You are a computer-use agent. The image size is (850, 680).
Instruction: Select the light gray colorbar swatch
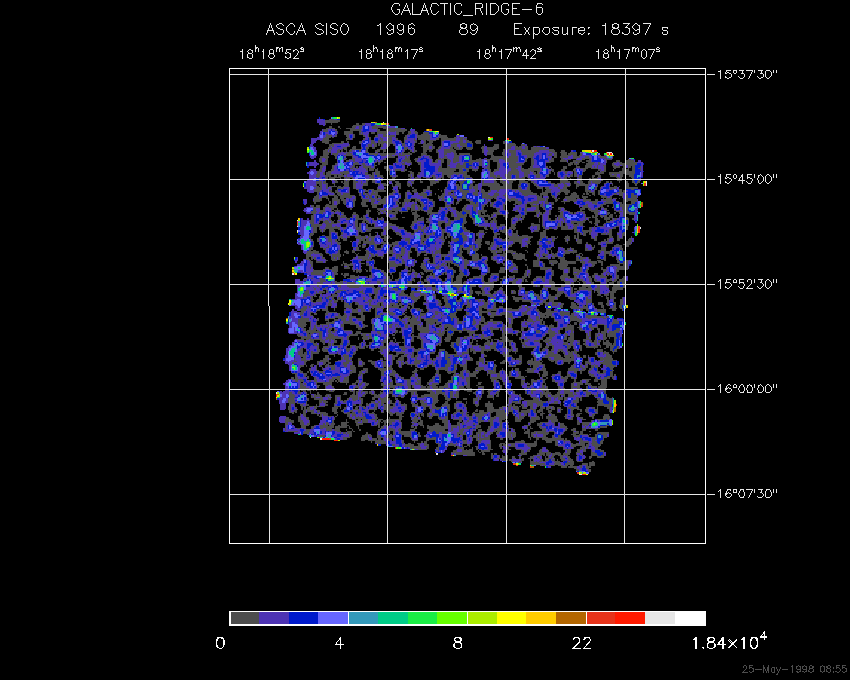(660, 618)
